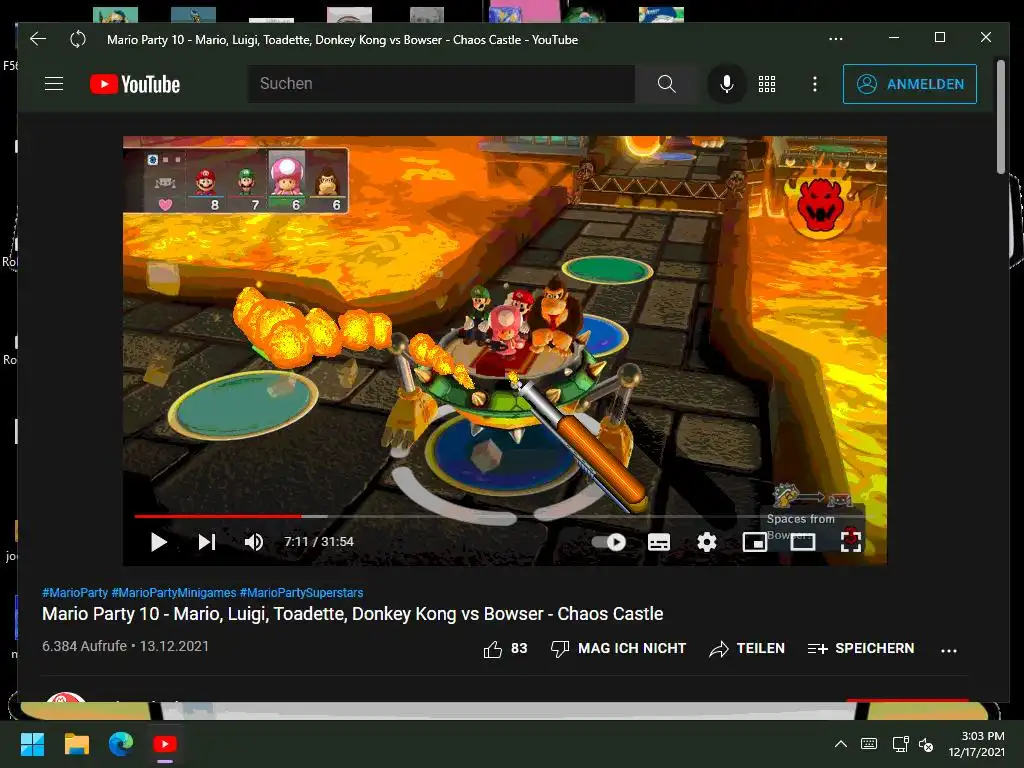Open the YouTube apps grid

[767, 84]
